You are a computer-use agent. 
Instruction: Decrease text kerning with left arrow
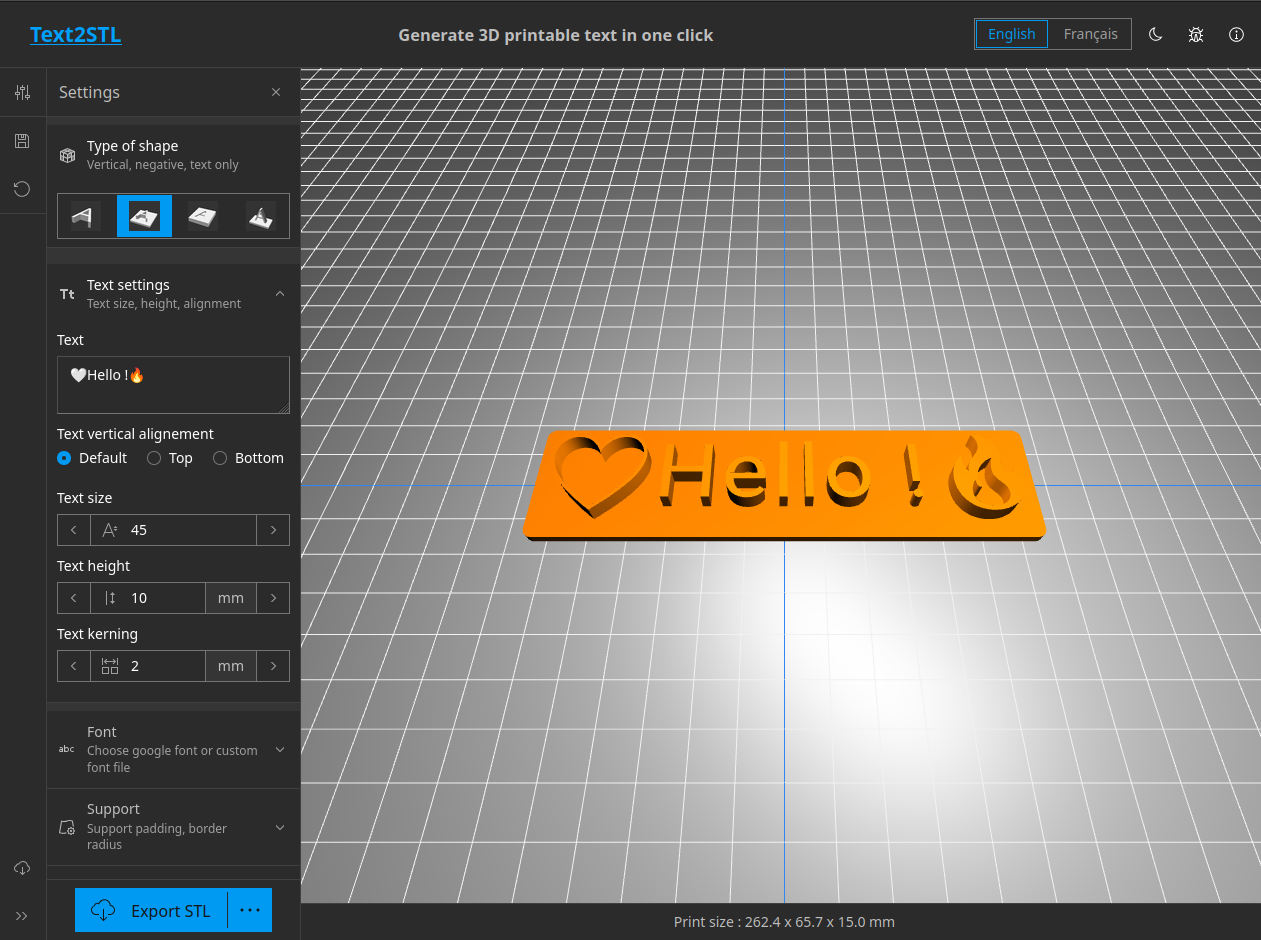[x=74, y=666]
